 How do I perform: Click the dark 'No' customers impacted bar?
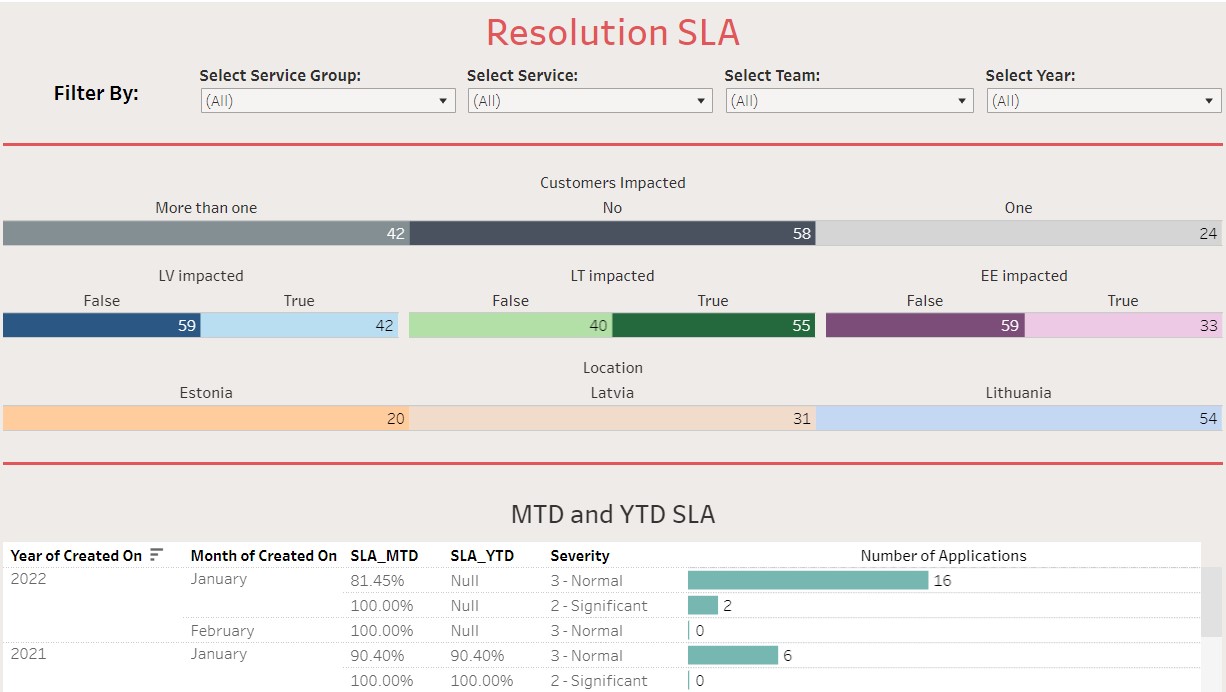coord(612,233)
